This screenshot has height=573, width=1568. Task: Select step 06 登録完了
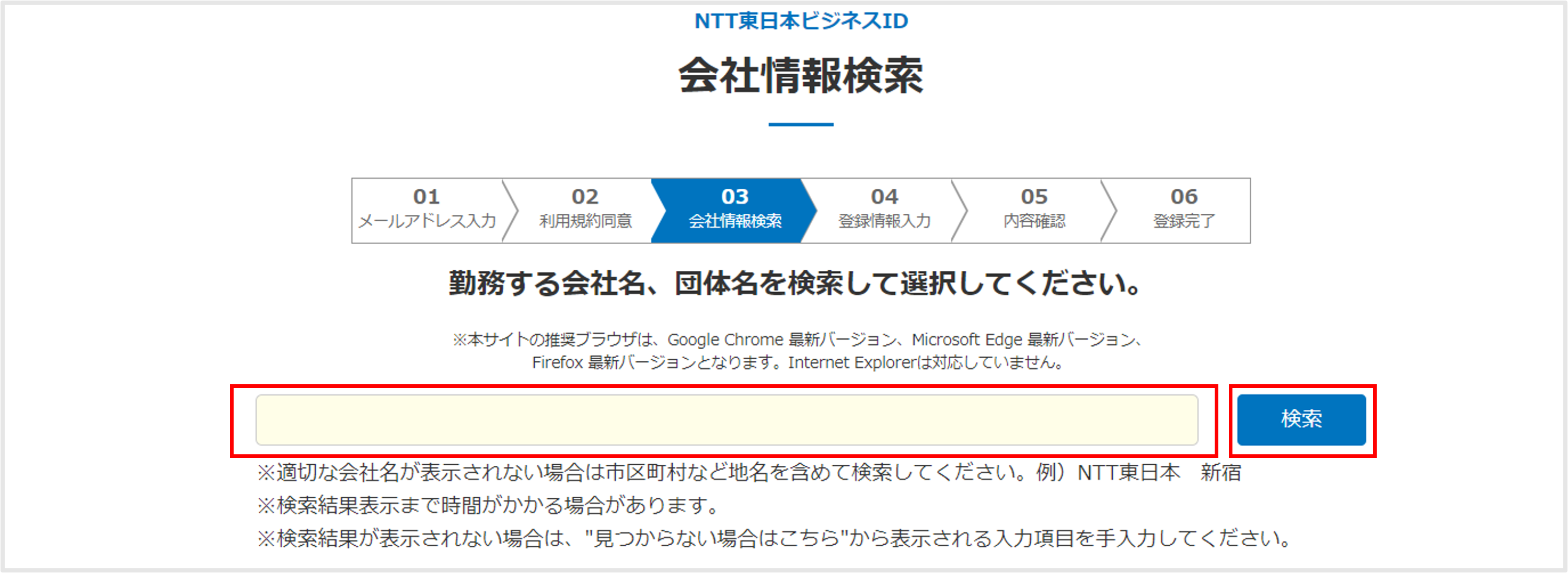(1184, 211)
